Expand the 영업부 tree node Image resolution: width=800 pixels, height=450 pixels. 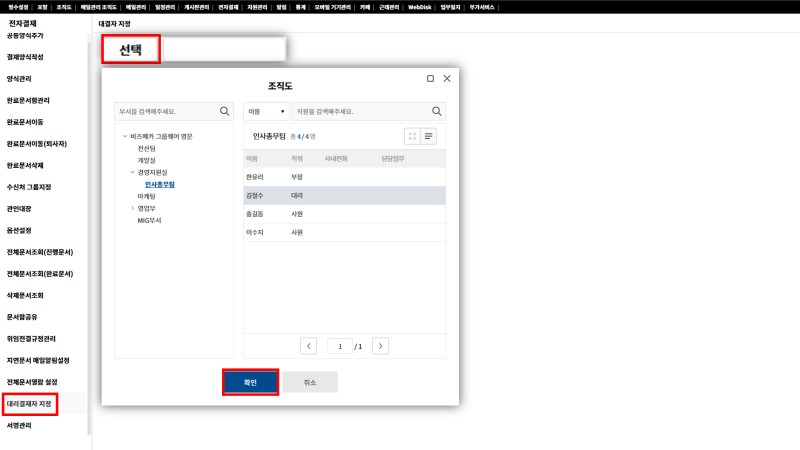[132, 208]
